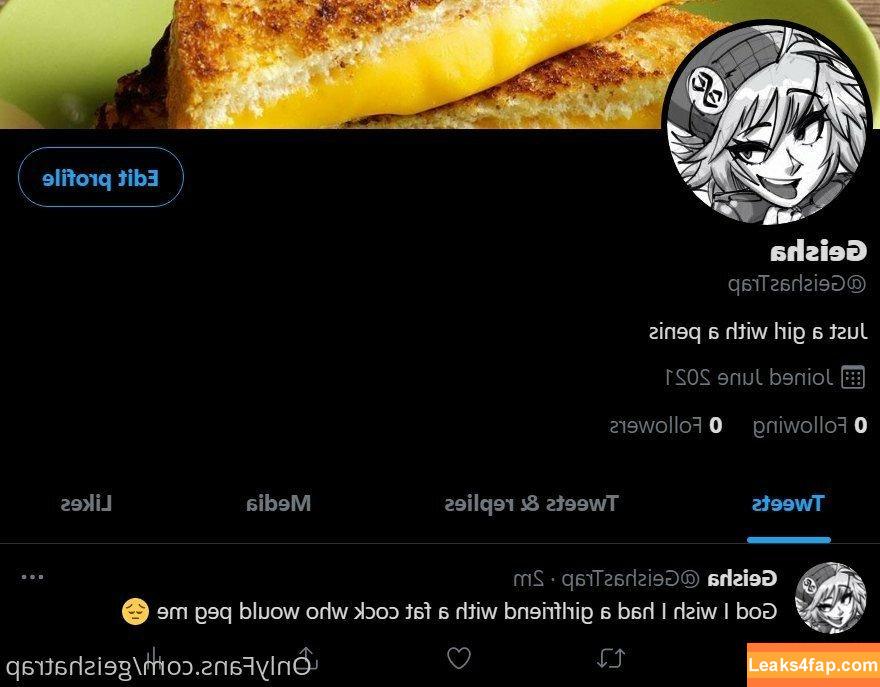Click the retweet icon on the tweet

pos(611,658)
